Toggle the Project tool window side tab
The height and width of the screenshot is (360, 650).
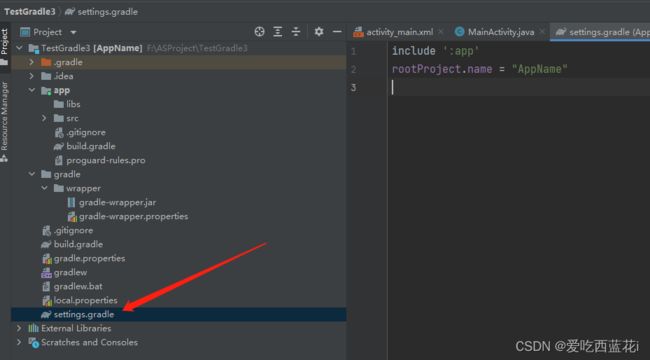[5, 46]
